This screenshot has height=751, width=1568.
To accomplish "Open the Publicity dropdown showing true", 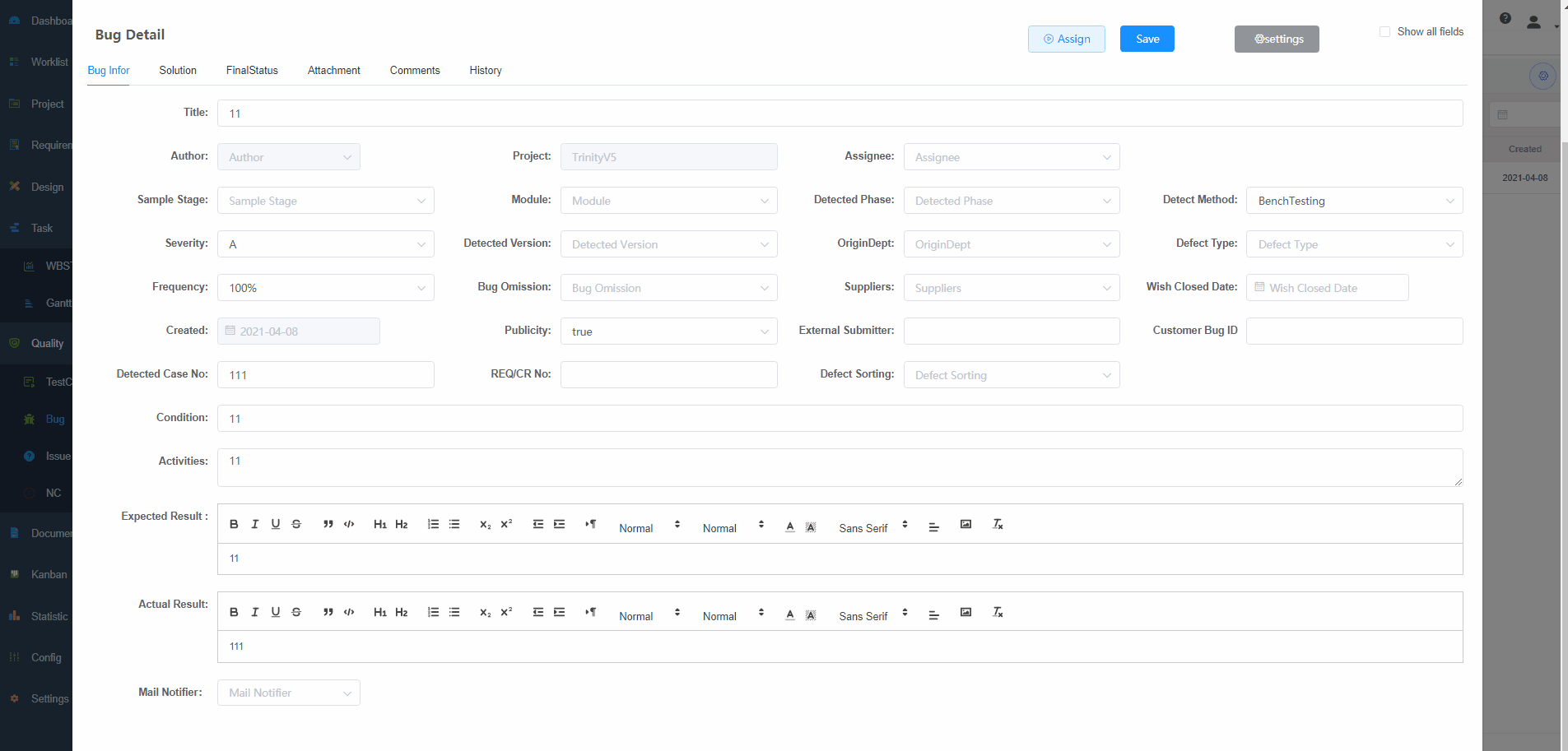I will [669, 331].
